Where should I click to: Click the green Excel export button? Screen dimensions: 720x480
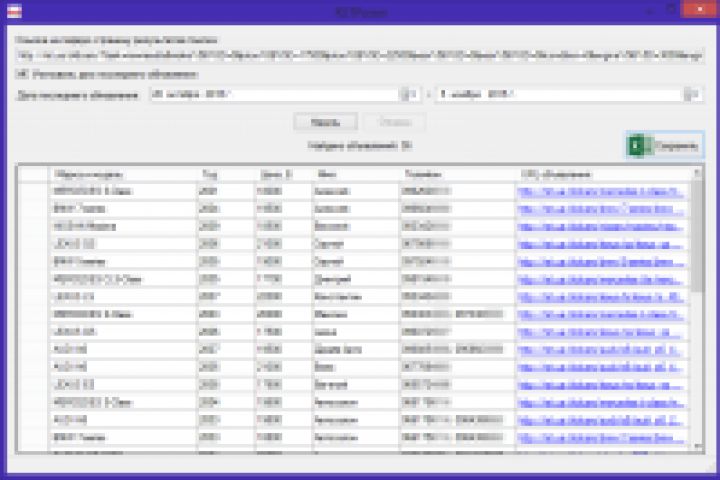click(x=665, y=146)
